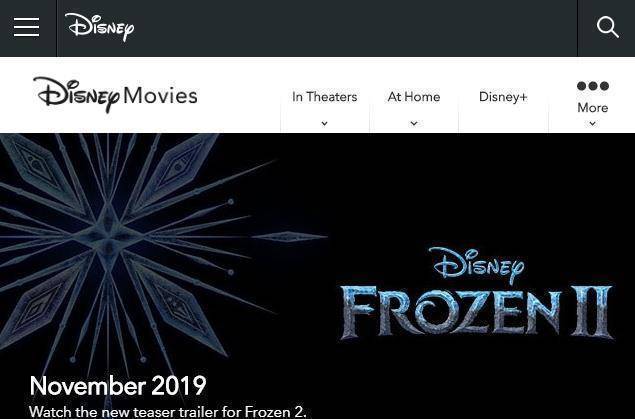Go to the Disney+ nav item
The width and height of the screenshot is (635, 419).
click(x=503, y=97)
